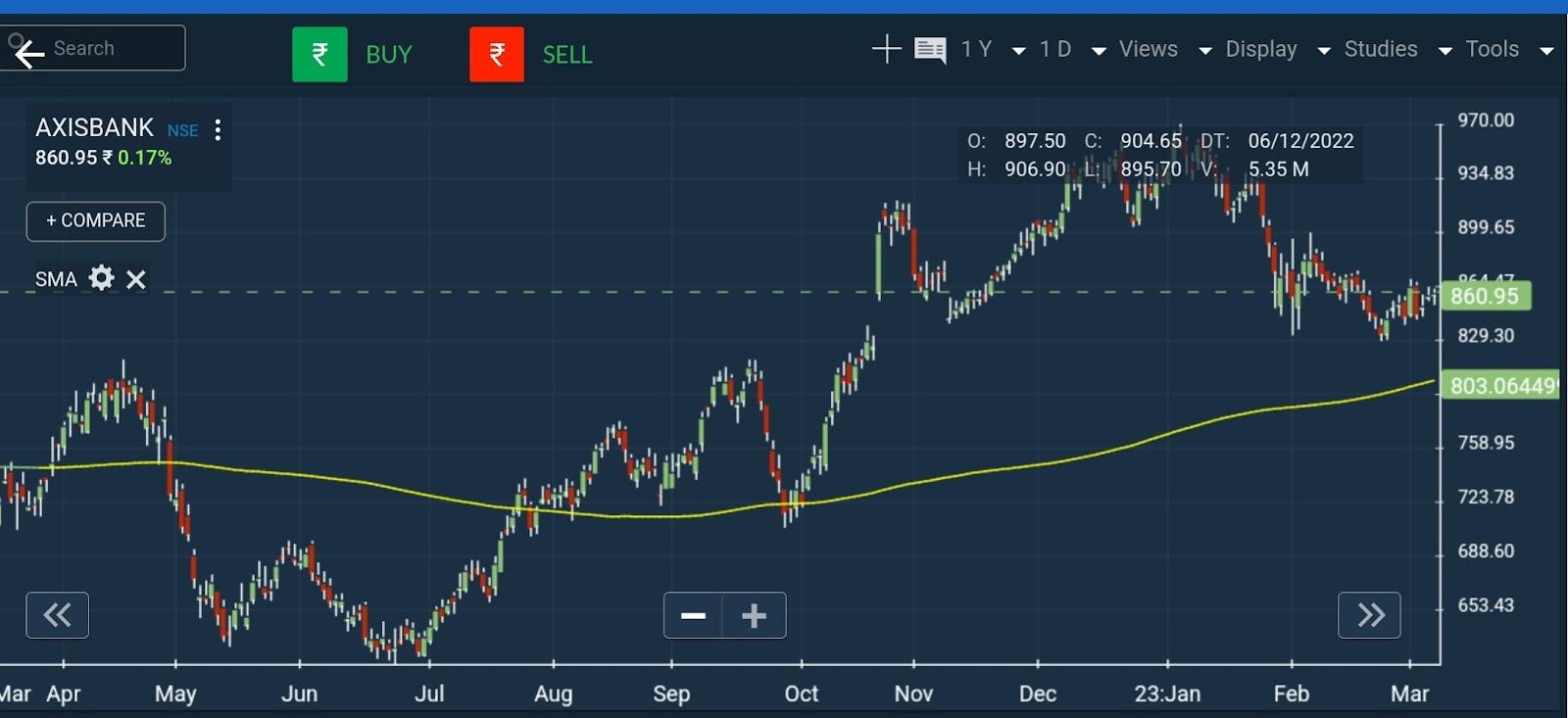This screenshot has height=718, width=1568.
Task: Open the chart comments icon
Action: (x=930, y=50)
